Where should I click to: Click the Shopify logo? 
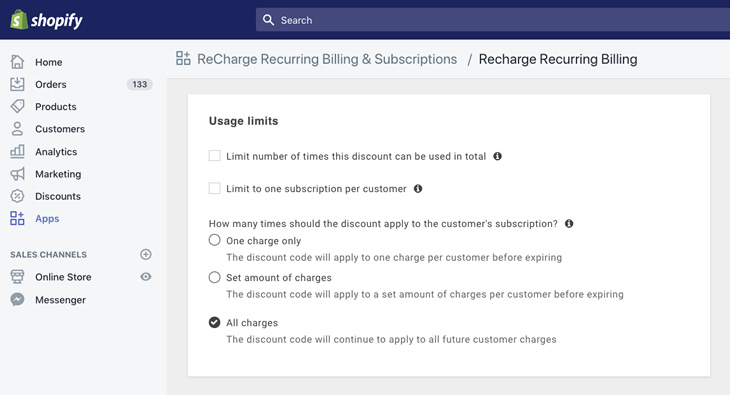[47, 20]
